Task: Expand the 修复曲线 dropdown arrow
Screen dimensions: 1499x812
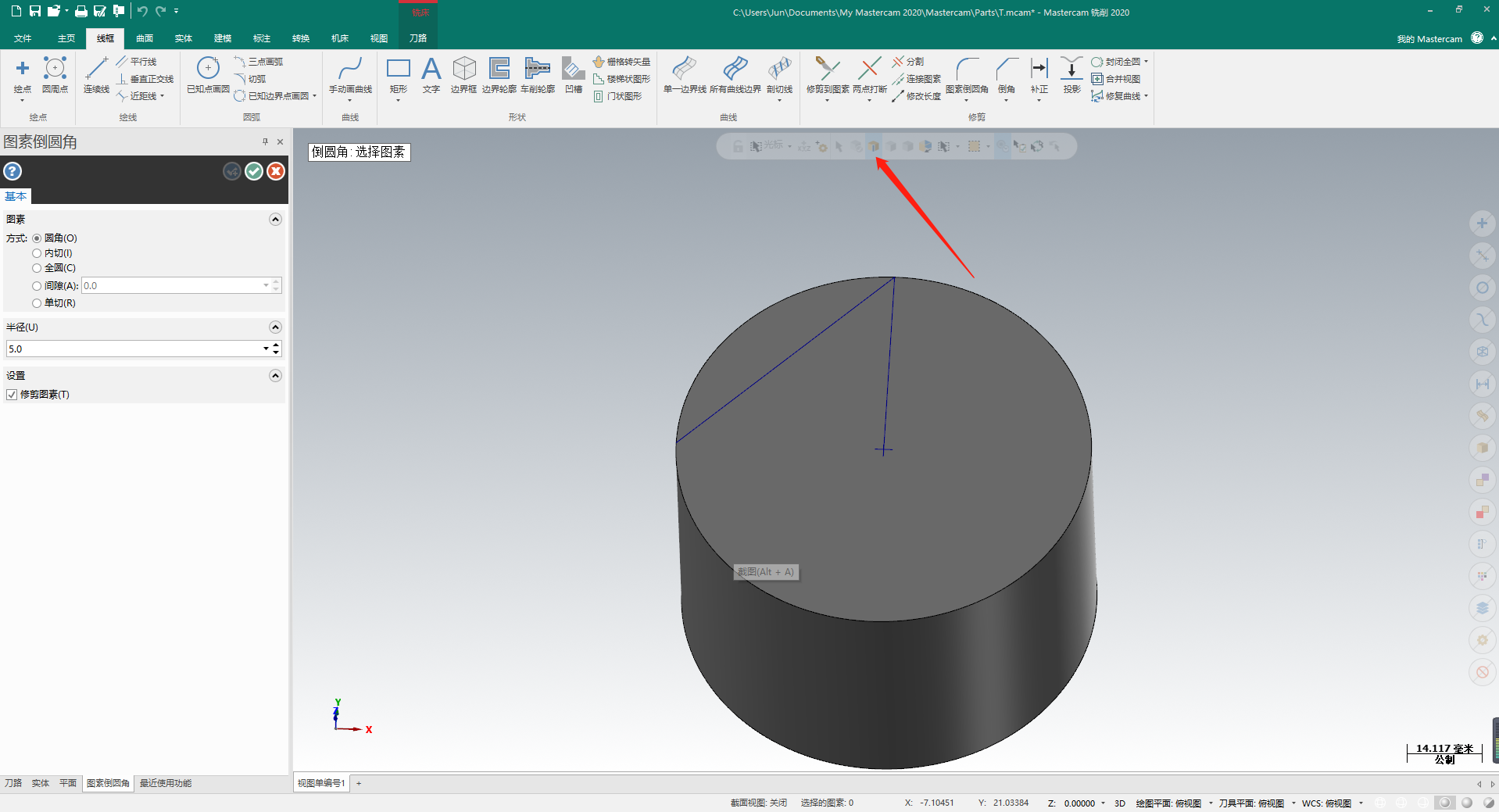Action: coord(1146,96)
